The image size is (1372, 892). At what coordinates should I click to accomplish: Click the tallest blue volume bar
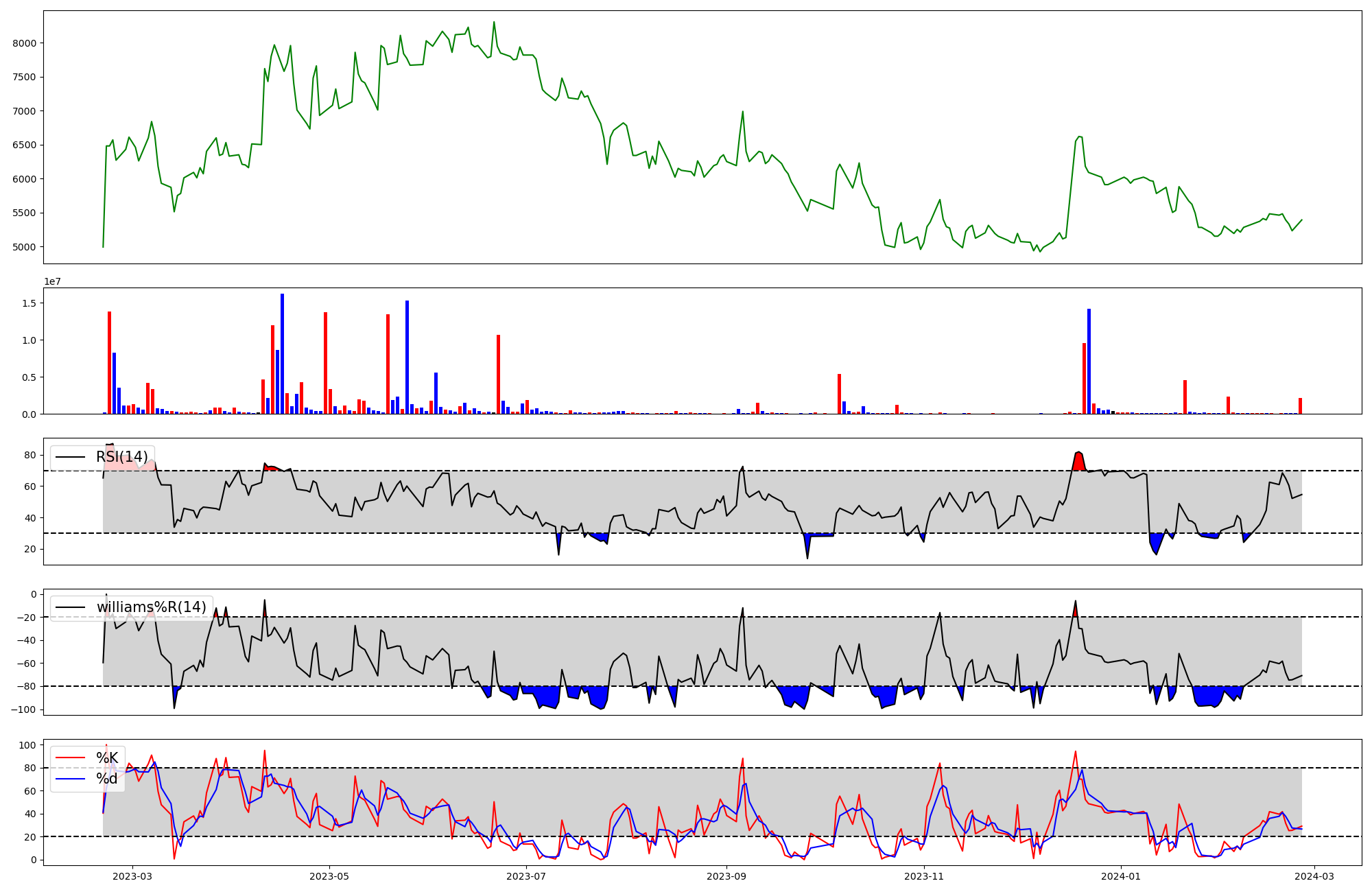(282, 353)
